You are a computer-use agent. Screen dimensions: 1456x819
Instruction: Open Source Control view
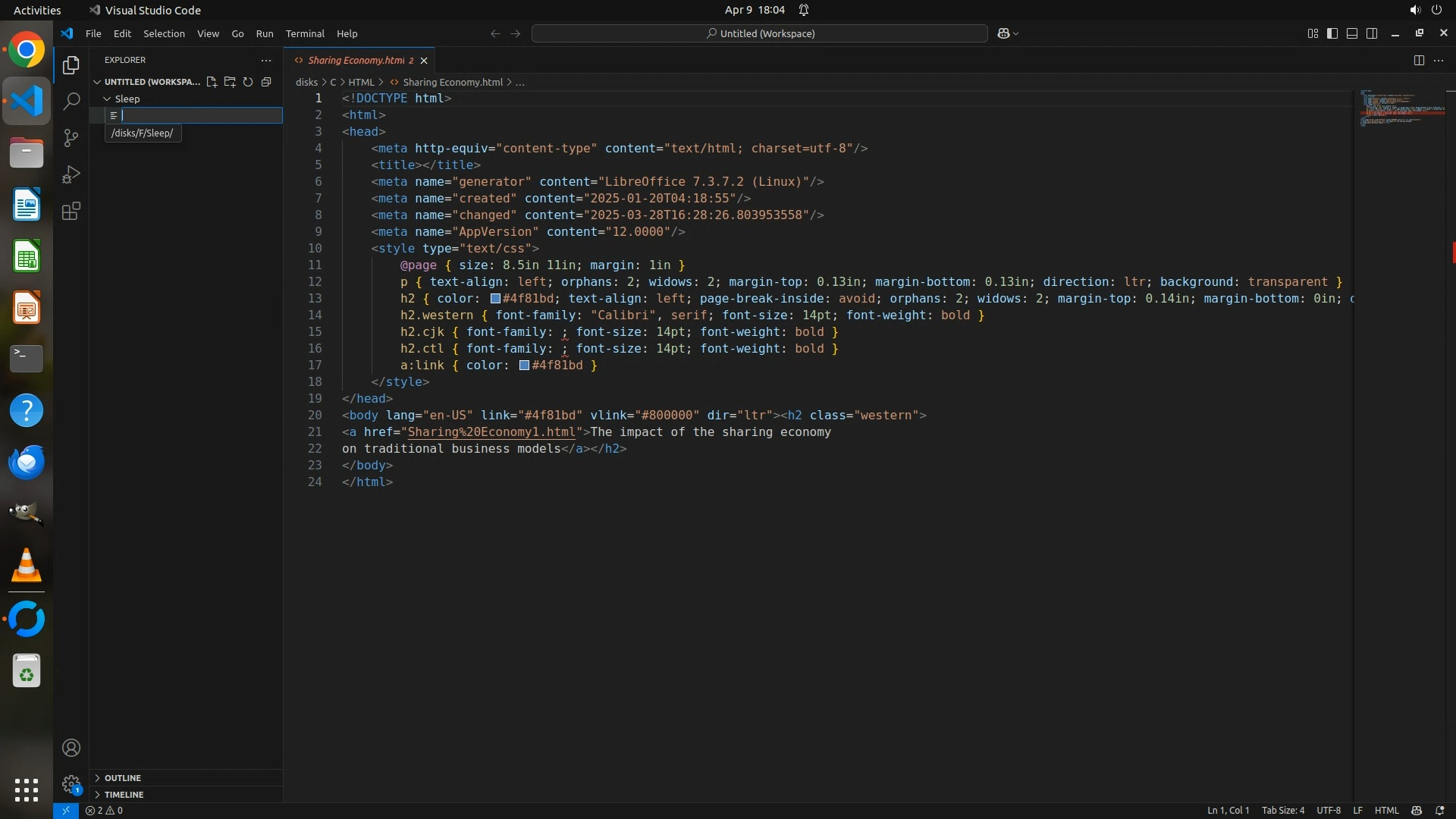tap(71, 138)
